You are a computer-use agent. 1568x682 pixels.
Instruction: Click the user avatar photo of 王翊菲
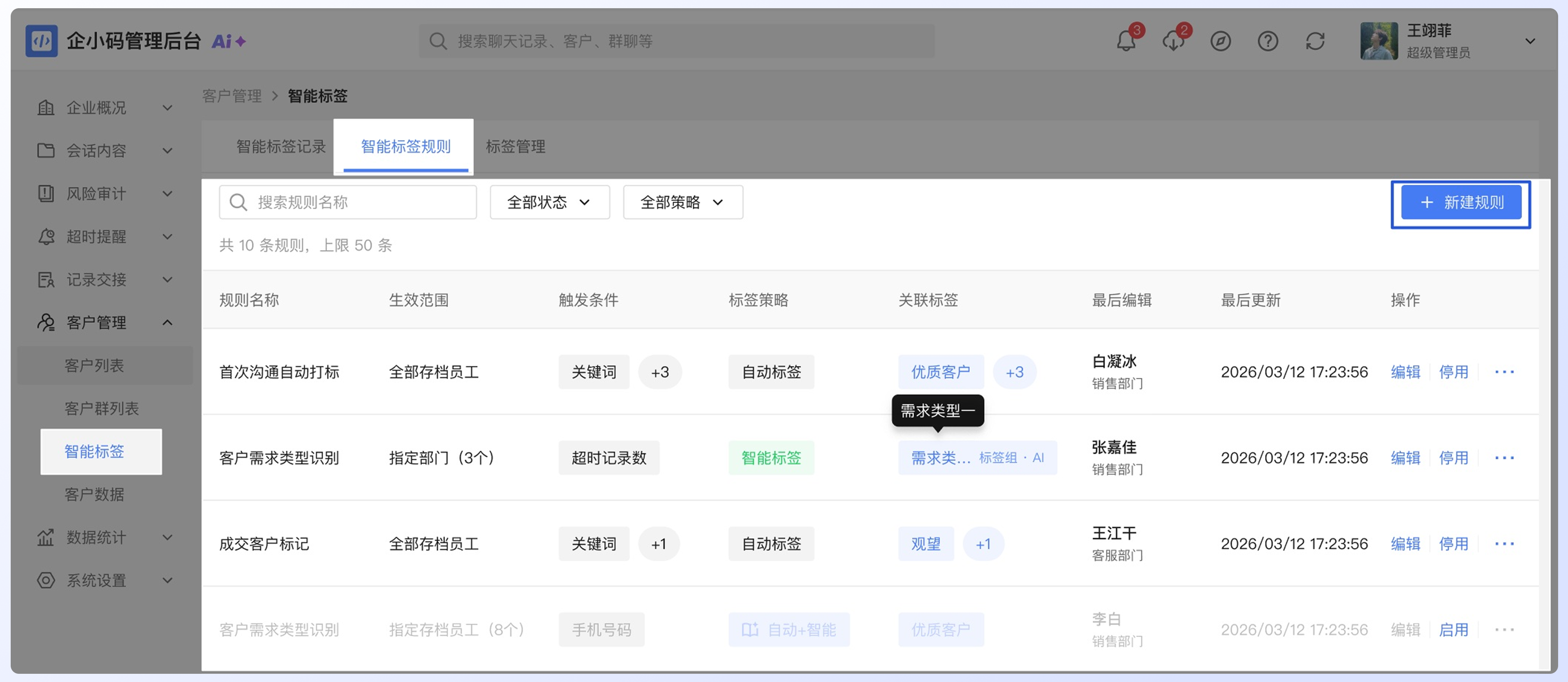tap(1379, 41)
